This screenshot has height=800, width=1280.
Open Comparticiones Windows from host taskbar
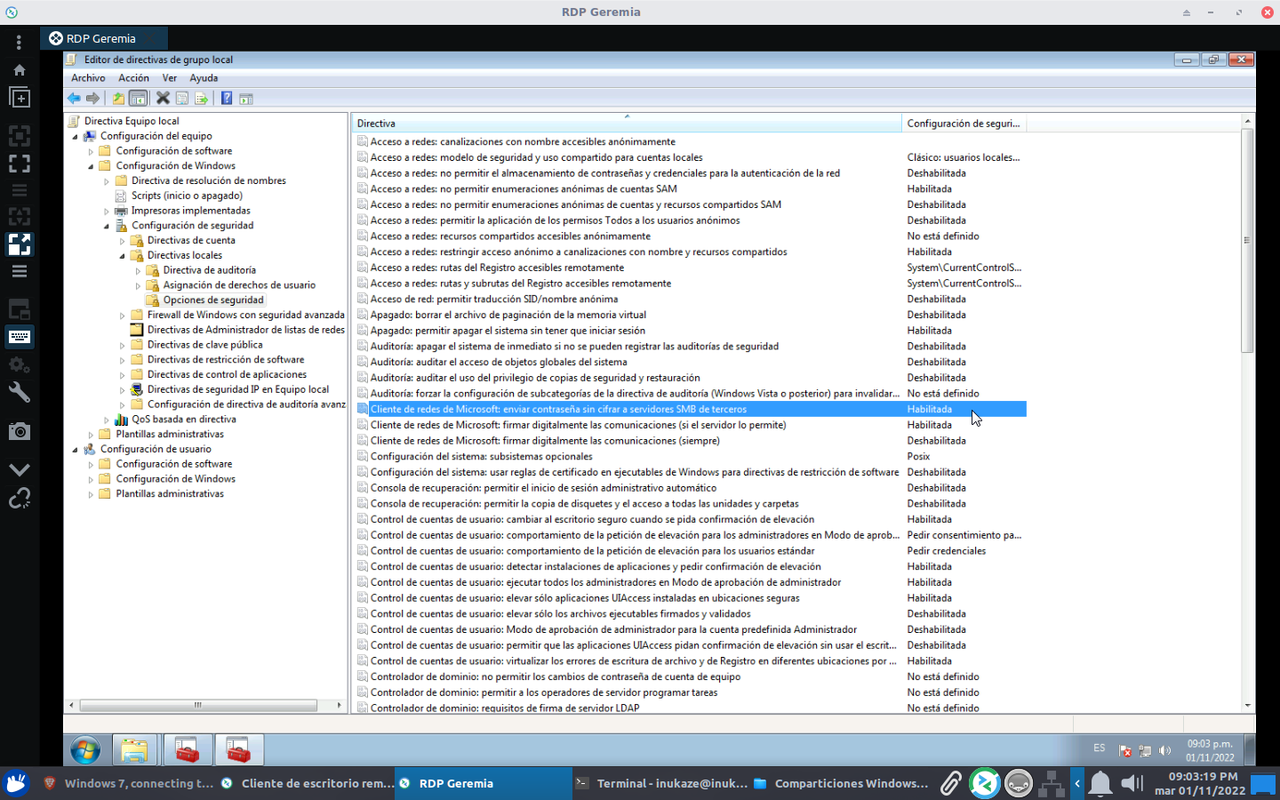[841, 783]
